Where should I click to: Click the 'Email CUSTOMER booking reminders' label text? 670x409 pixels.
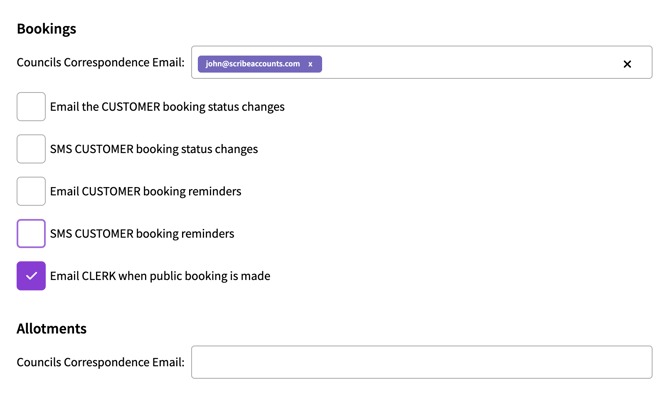pyautogui.click(x=145, y=191)
